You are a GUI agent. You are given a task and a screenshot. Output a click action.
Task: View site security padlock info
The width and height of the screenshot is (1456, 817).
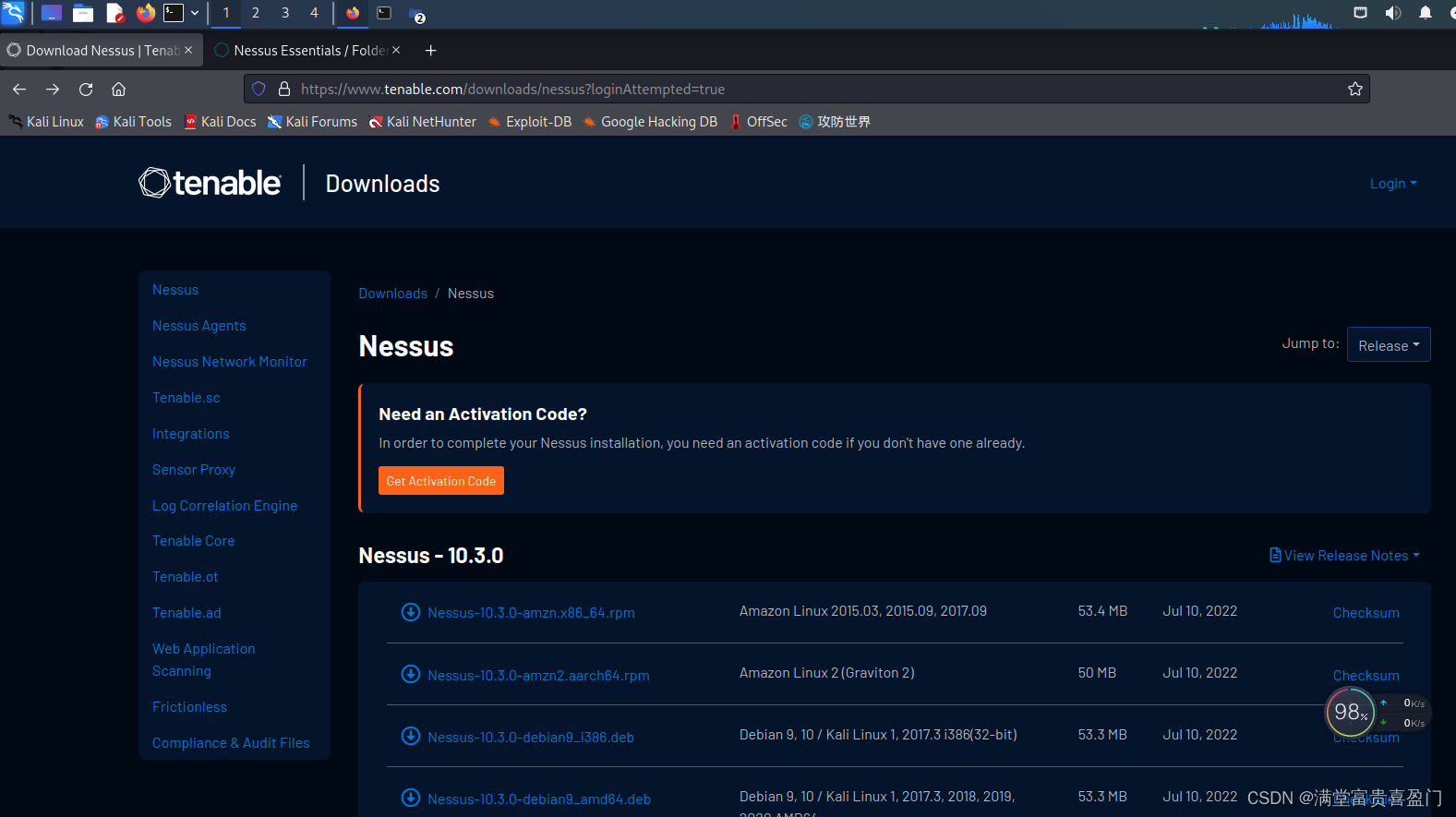(x=284, y=89)
